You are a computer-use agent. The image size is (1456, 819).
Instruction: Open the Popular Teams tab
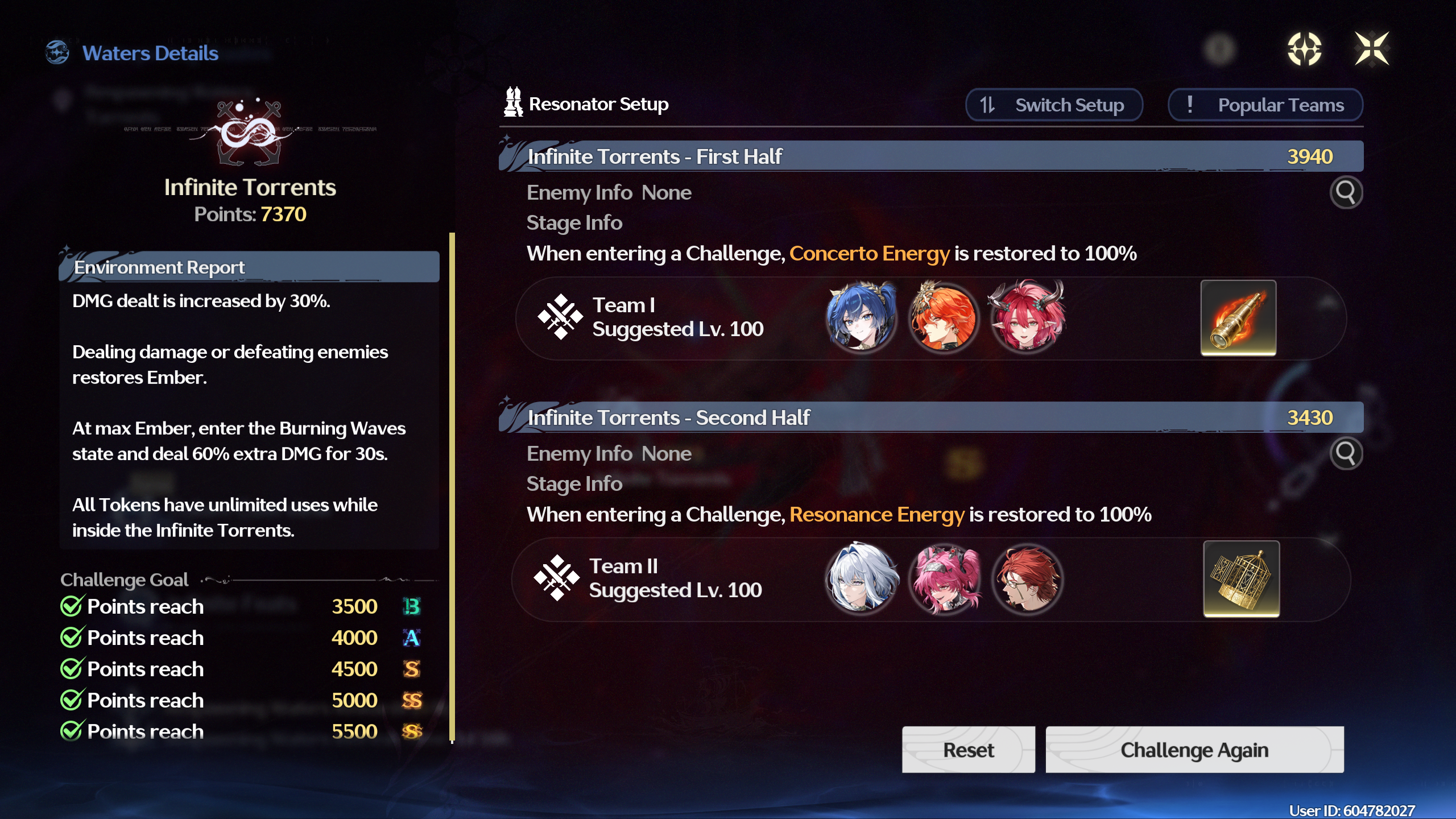click(x=1265, y=105)
